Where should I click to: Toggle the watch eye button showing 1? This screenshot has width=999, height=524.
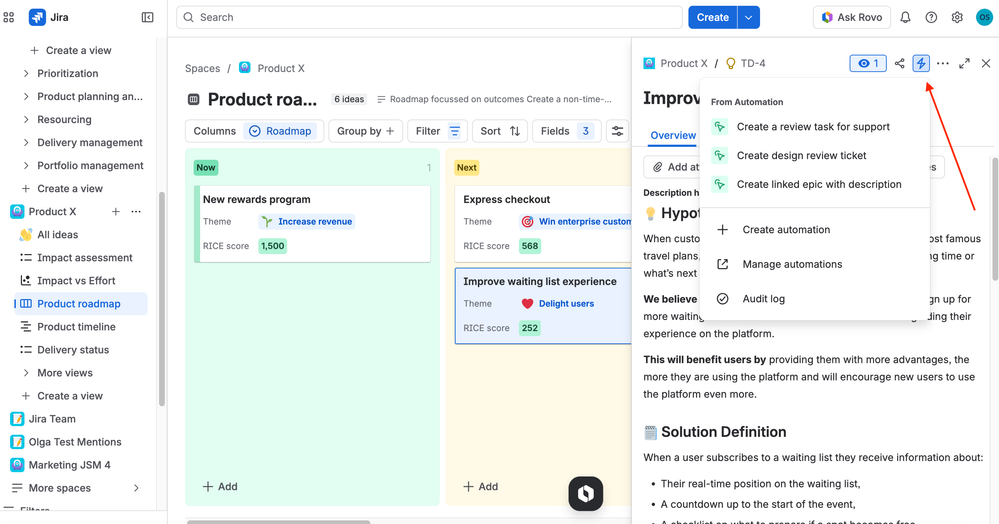[868, 63]
